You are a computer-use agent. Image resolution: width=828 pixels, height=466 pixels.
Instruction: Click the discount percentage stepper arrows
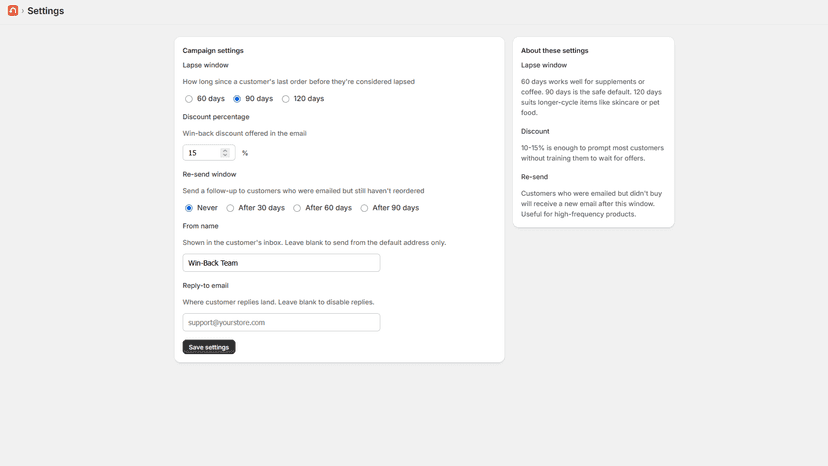click(225, 153)
